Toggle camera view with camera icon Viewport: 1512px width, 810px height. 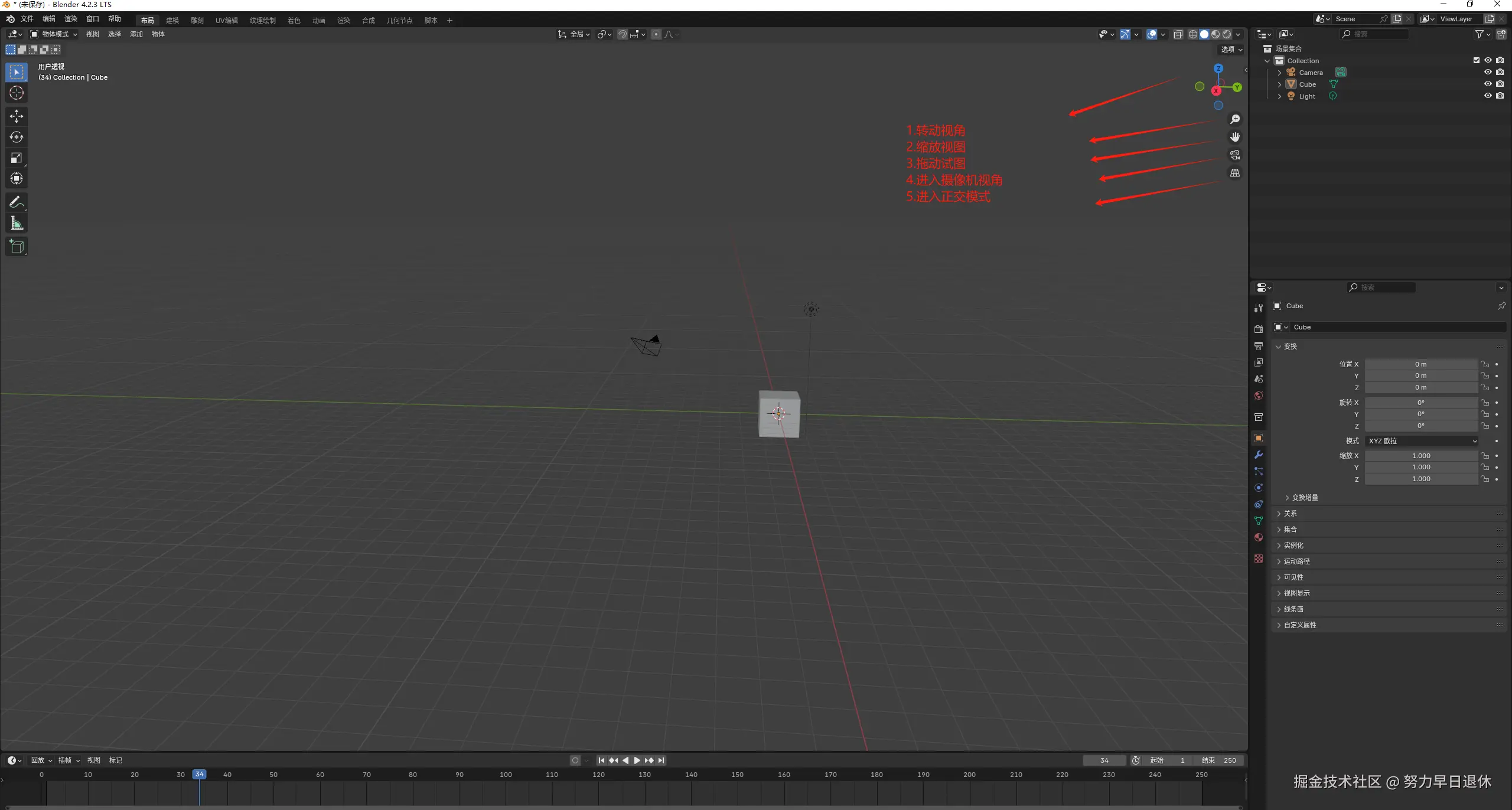click(1235, 155)
